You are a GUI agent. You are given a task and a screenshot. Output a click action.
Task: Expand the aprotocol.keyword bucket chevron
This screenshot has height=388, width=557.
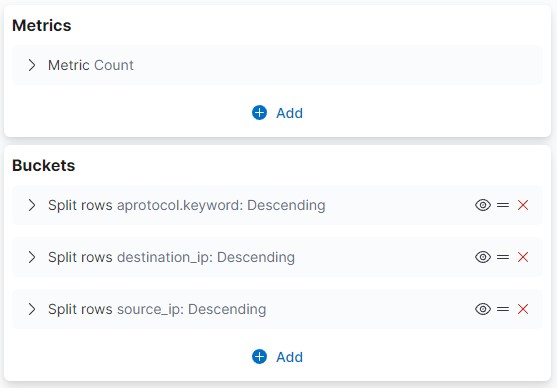click(32, 205)
